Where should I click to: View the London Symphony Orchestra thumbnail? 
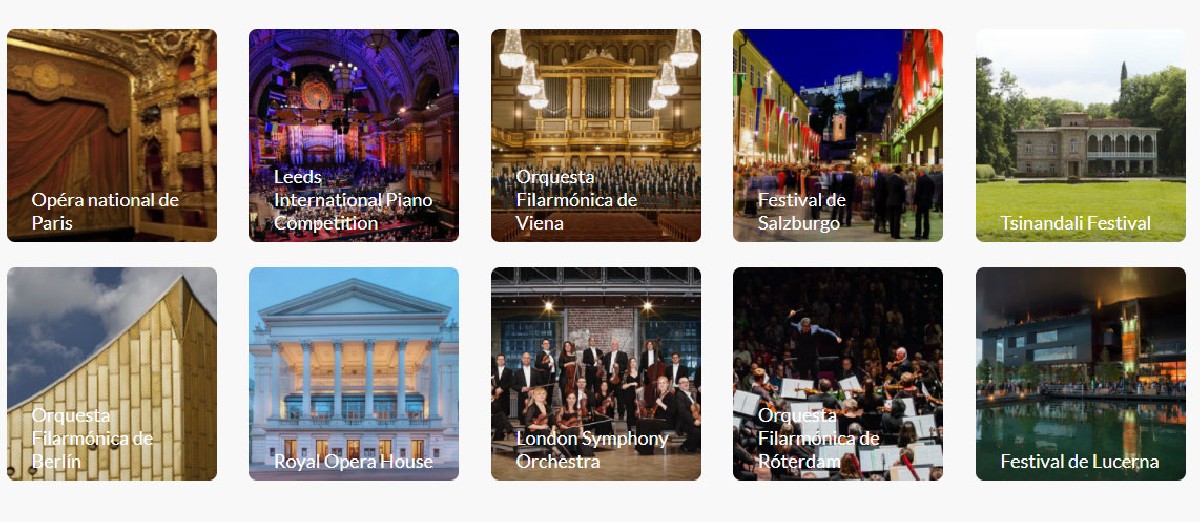point(596,374)
